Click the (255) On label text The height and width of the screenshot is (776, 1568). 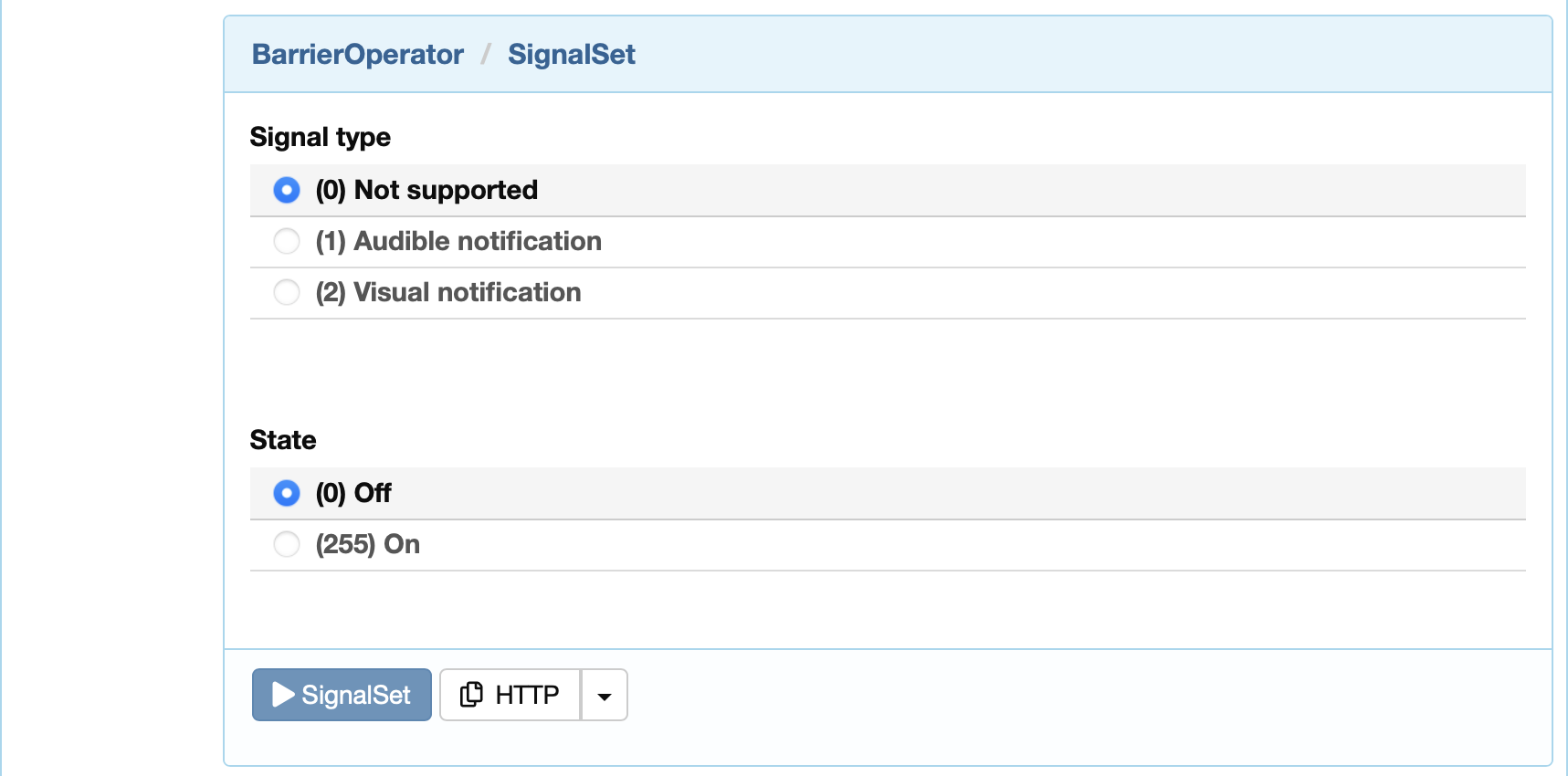point(368,544)
